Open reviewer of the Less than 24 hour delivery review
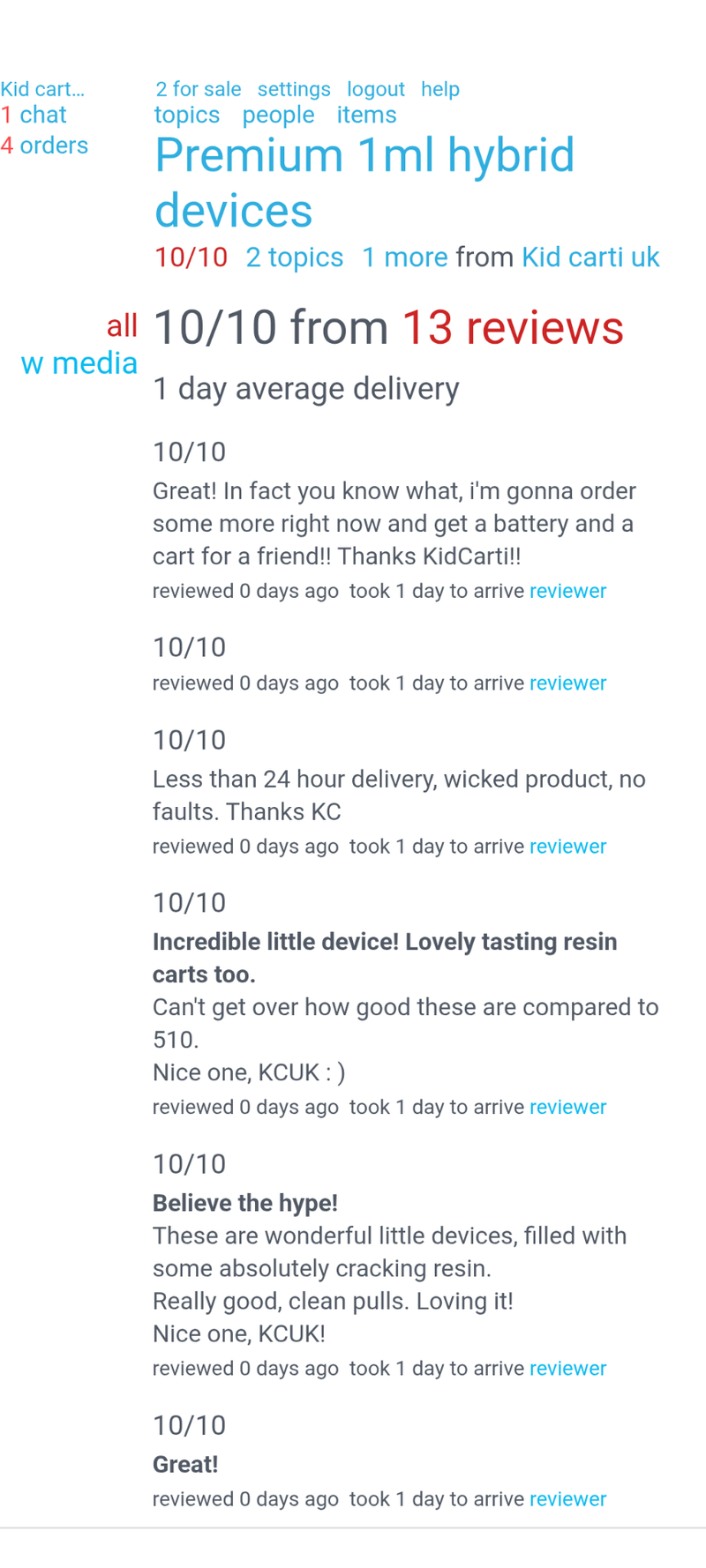Screen dimensions: 706x1568 tap(567, 847)
